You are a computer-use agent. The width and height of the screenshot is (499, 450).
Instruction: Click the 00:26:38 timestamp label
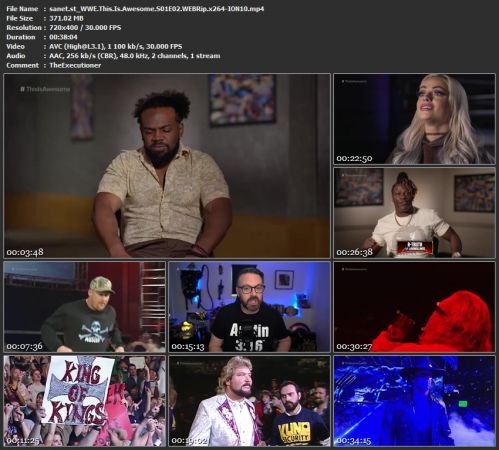click(355, 252)
